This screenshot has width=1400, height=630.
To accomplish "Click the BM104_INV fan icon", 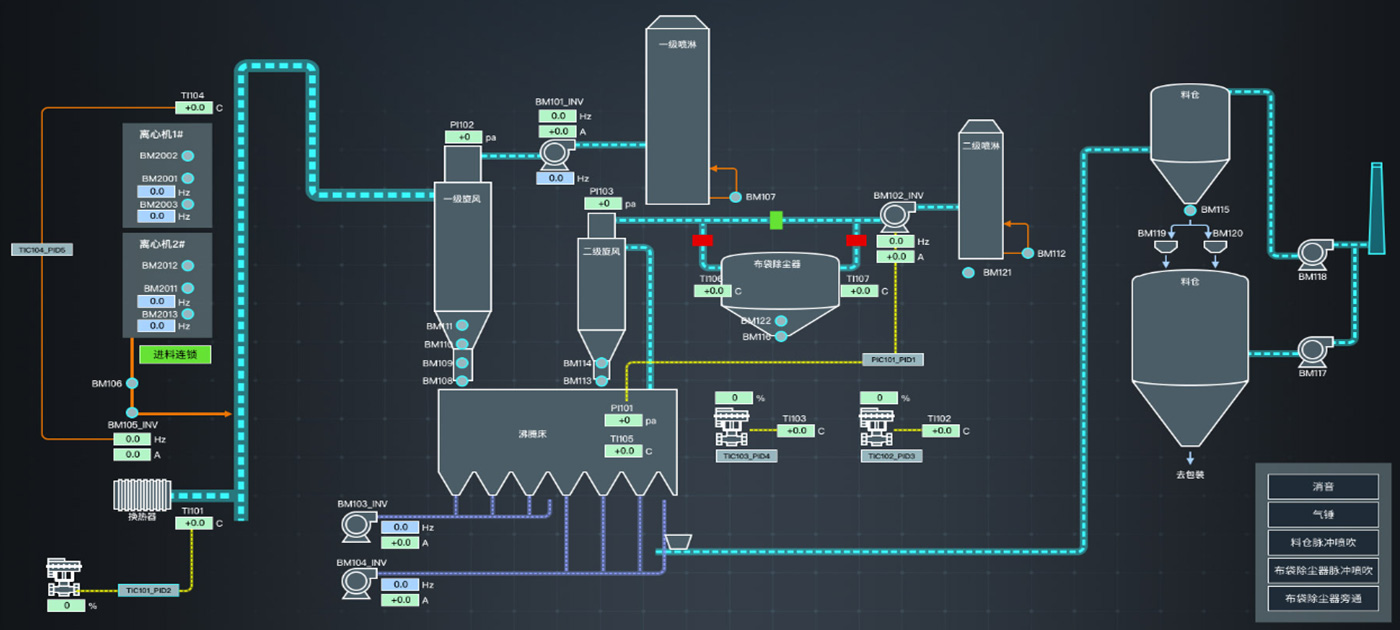I will pos(355,582).
